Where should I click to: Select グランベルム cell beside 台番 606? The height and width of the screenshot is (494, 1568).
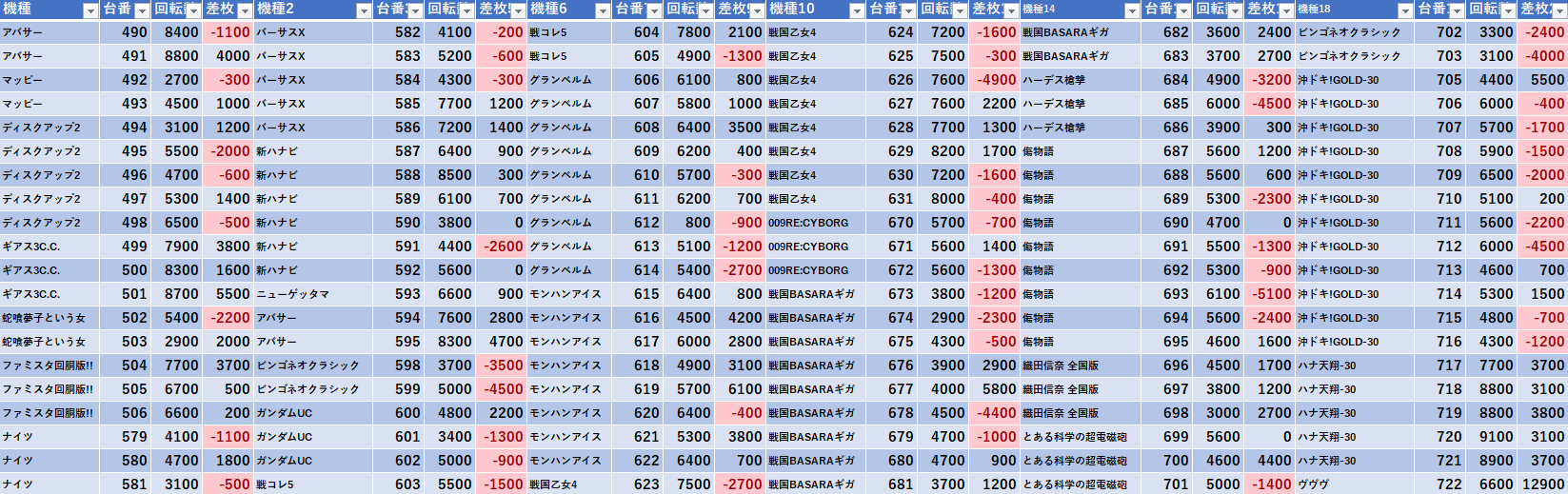pos(569,80)
